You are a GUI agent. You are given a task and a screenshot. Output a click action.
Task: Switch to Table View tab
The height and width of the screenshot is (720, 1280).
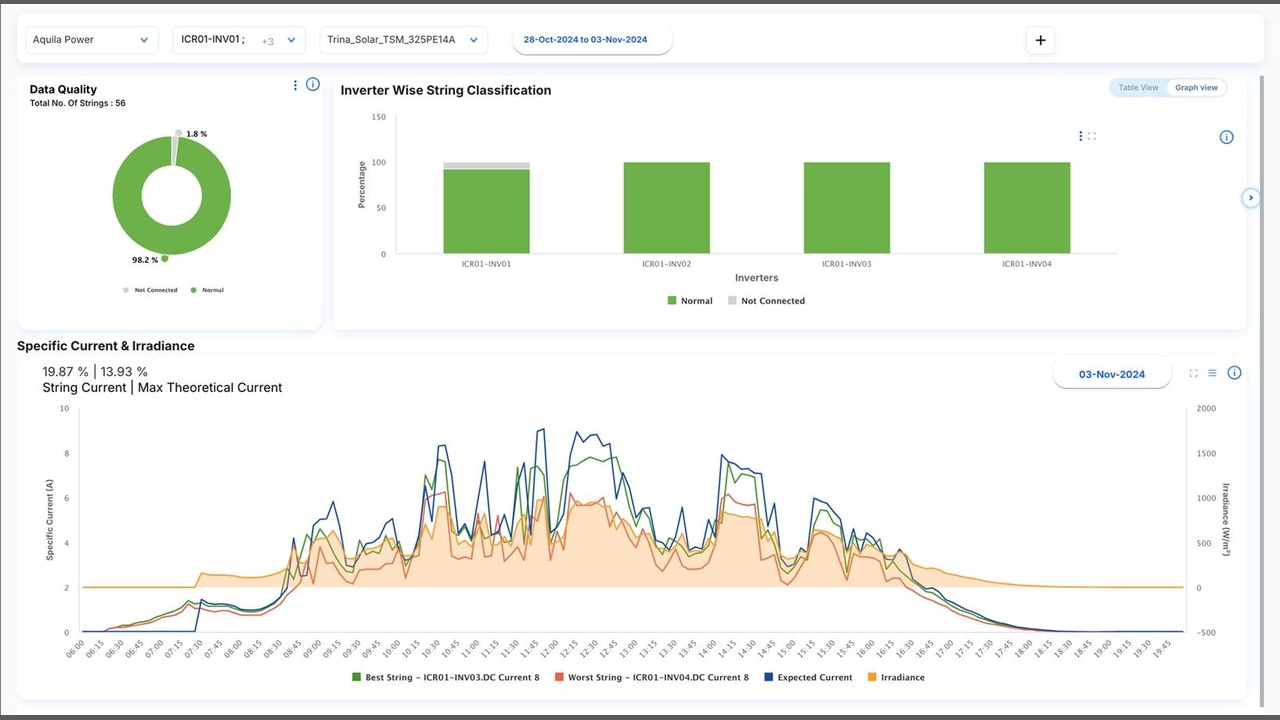(x=1138, y=88)
